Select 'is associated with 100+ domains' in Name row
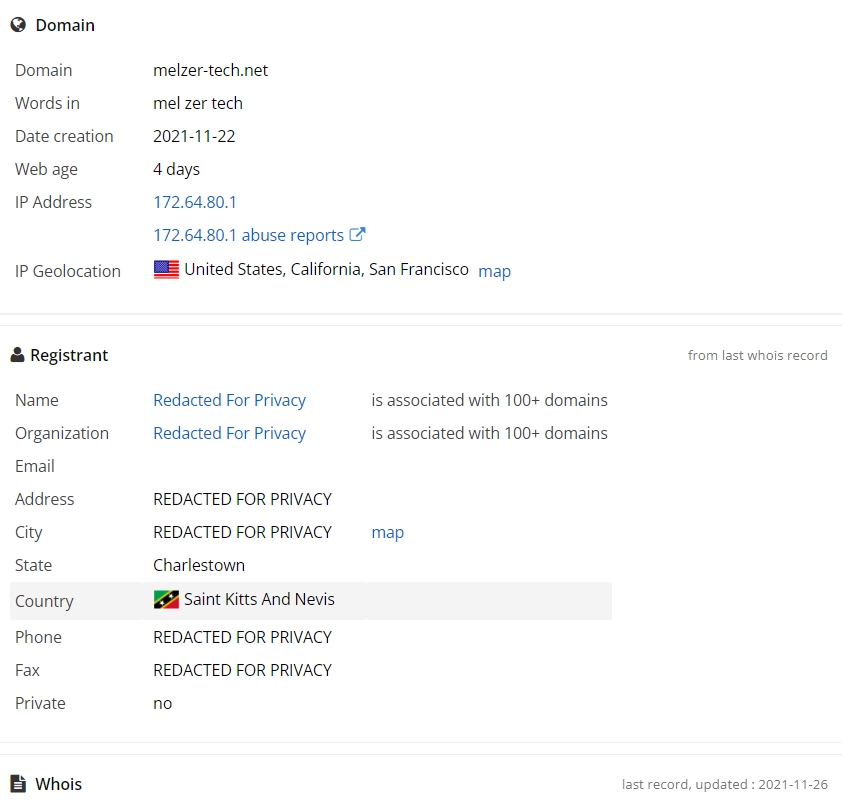Screen dimensions: 842x800 (489, 400)
